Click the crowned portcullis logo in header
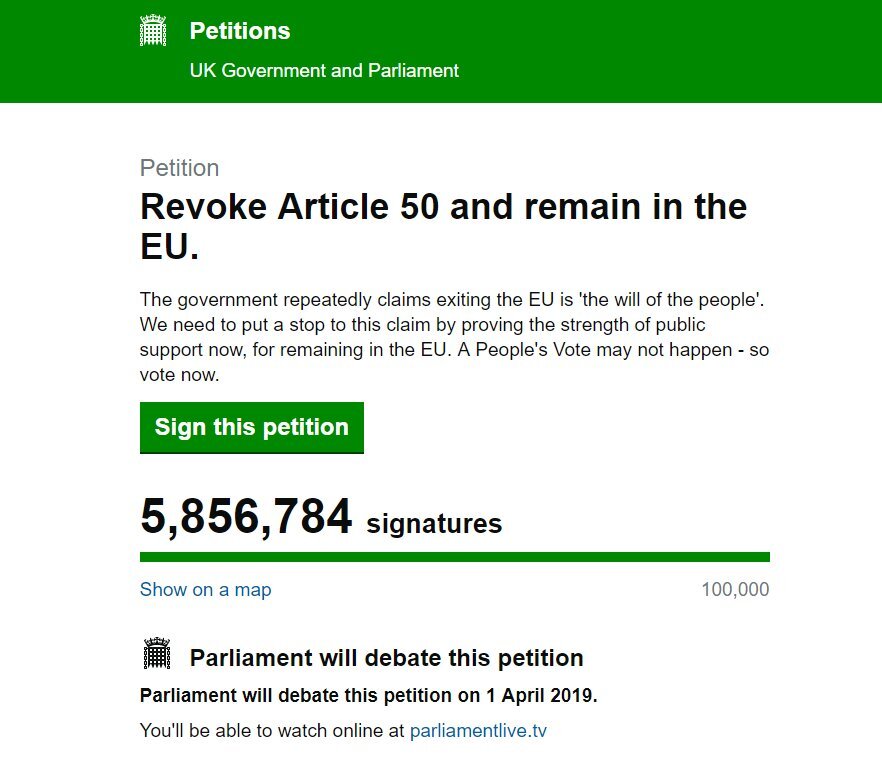 pos(153,30)
